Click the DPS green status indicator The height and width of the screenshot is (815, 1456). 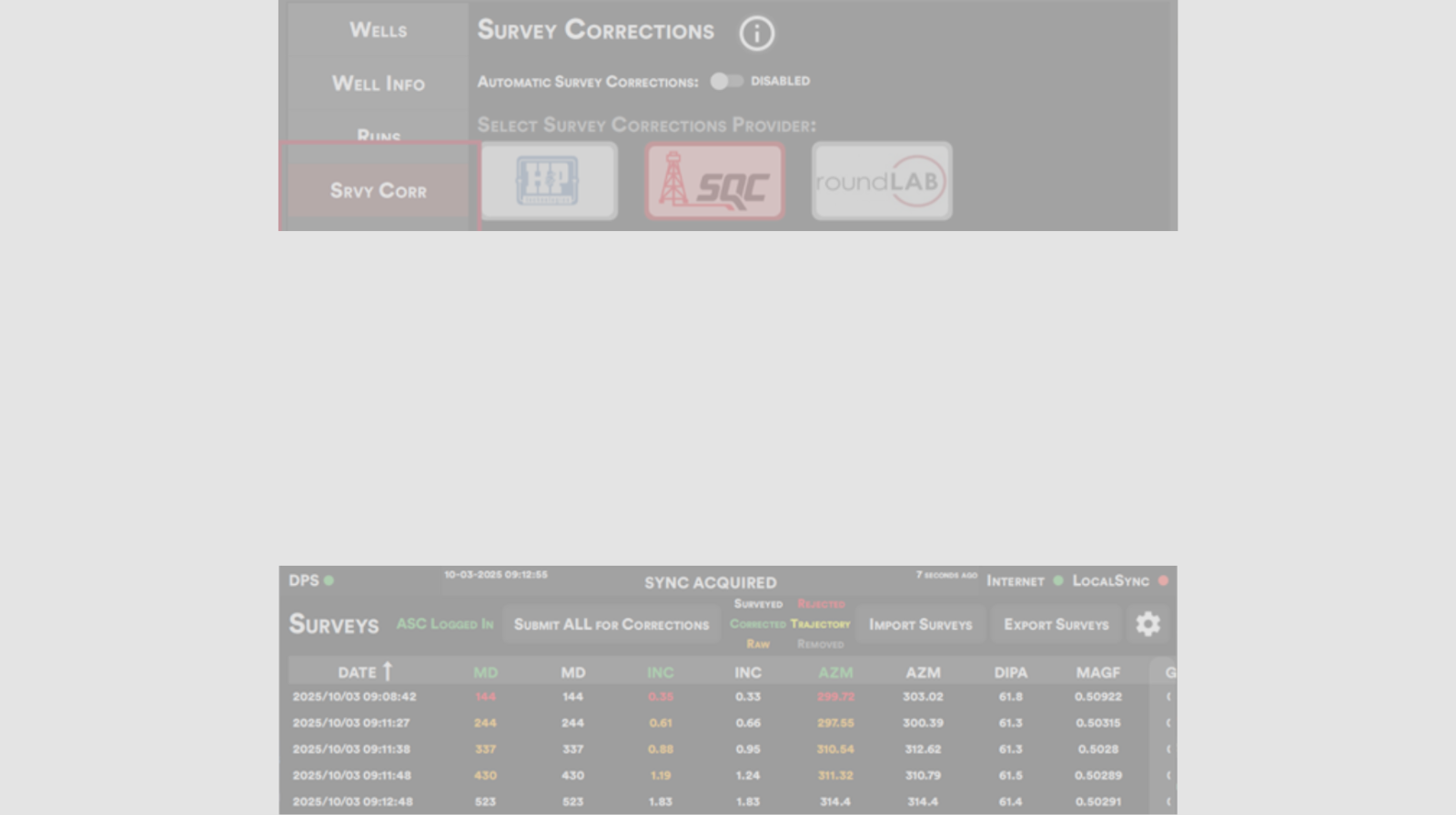click(x=329, y=580)
